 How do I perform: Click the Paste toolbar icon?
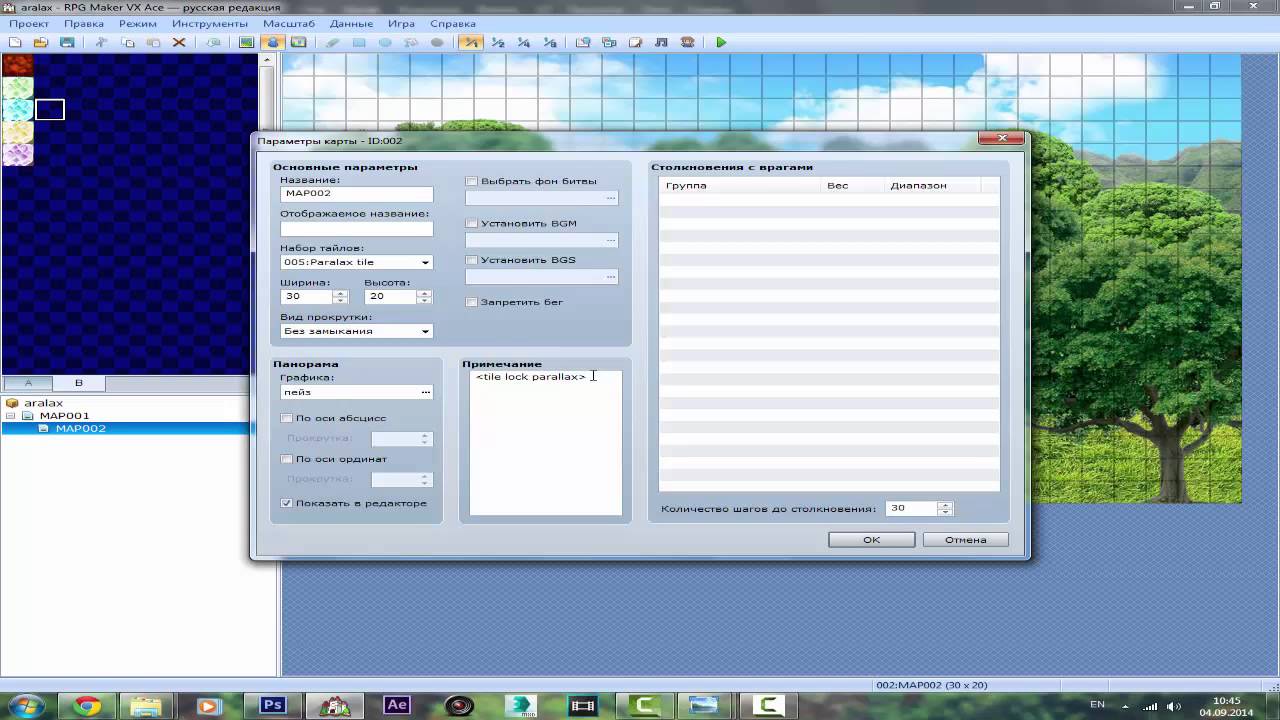pos(153,42)
